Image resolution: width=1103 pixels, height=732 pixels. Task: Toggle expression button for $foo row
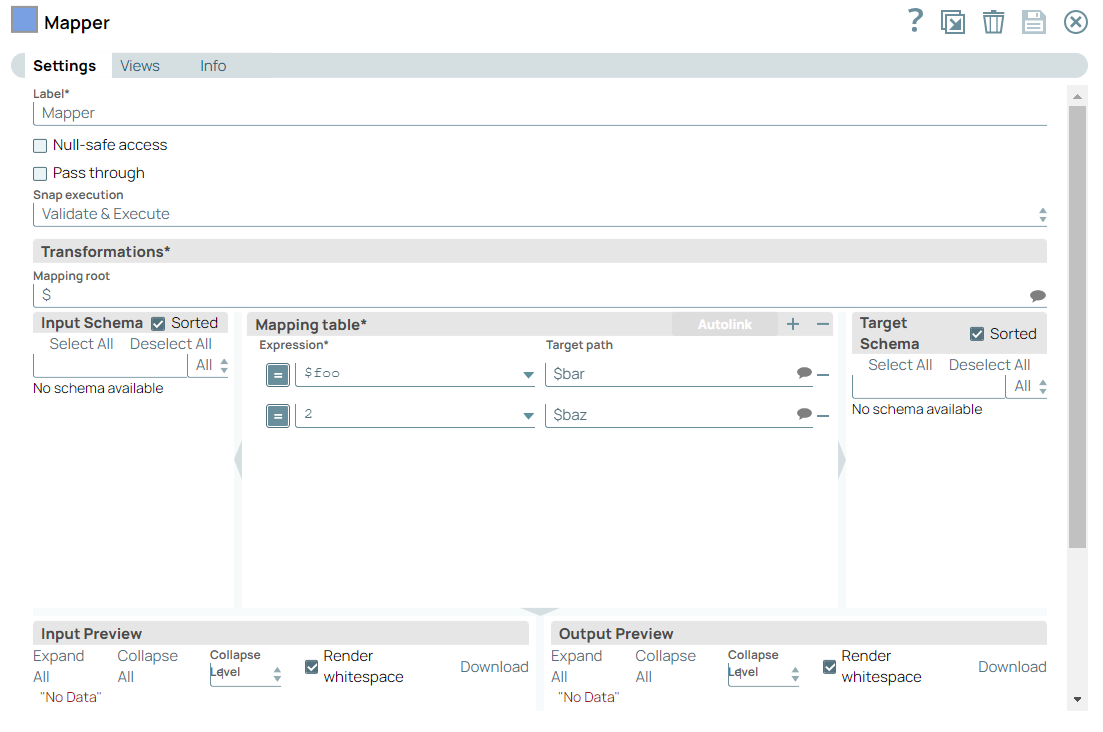(278, 374)
